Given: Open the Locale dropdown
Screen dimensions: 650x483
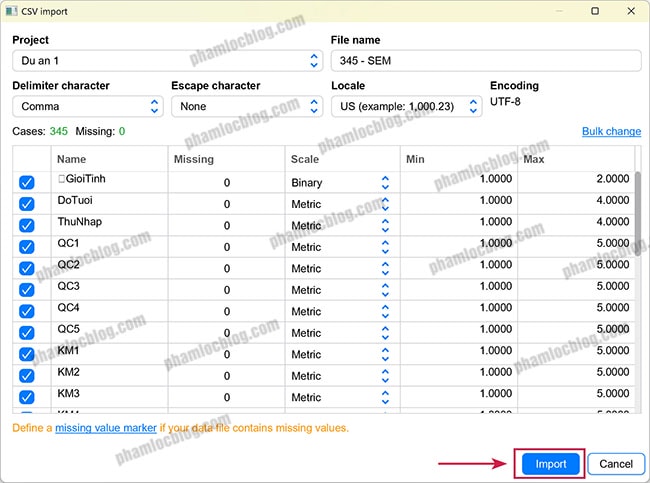Looking at the screenshot, I should click(406, 107).
